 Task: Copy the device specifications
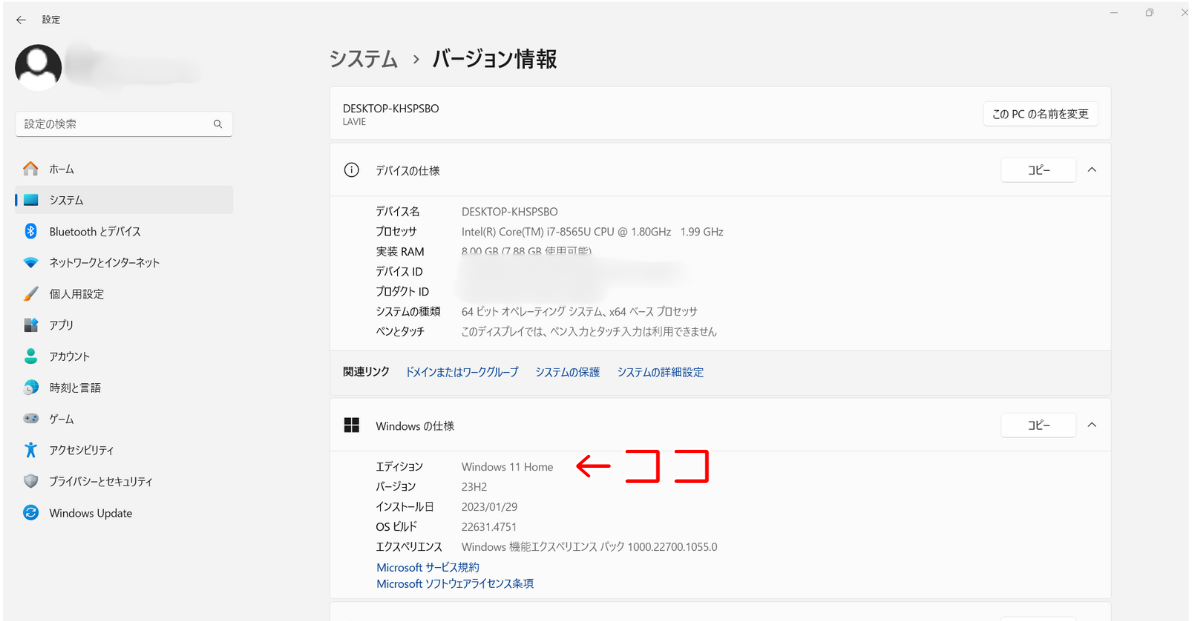coord(1038,170)
